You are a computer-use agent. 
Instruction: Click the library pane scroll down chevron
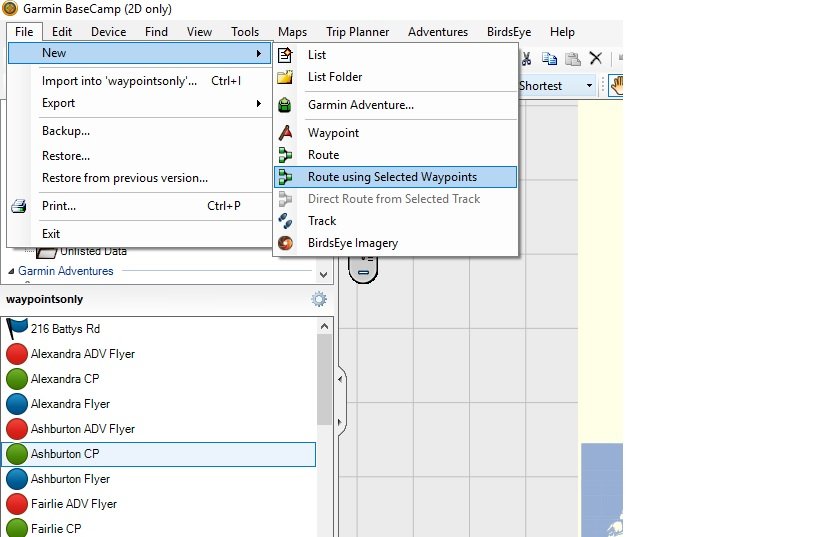[323, 275]
